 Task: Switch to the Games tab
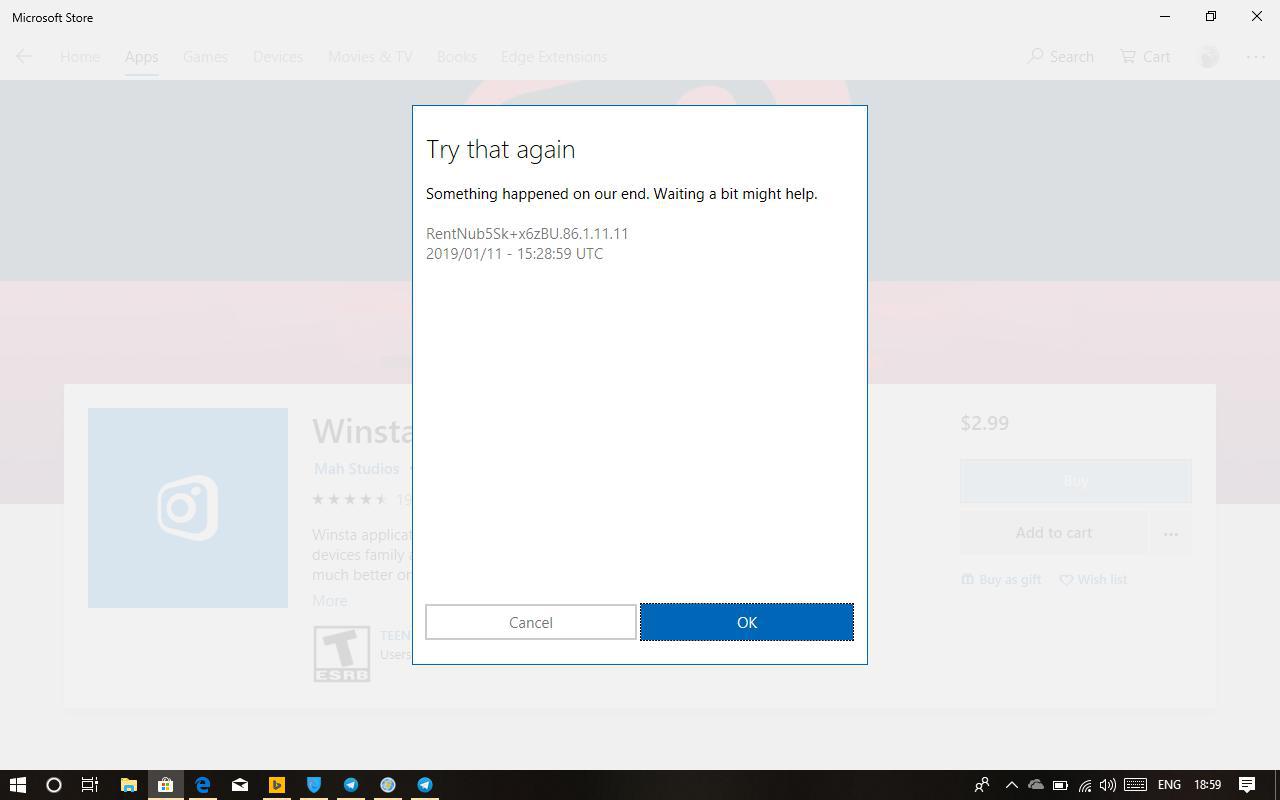coord(205,57)
